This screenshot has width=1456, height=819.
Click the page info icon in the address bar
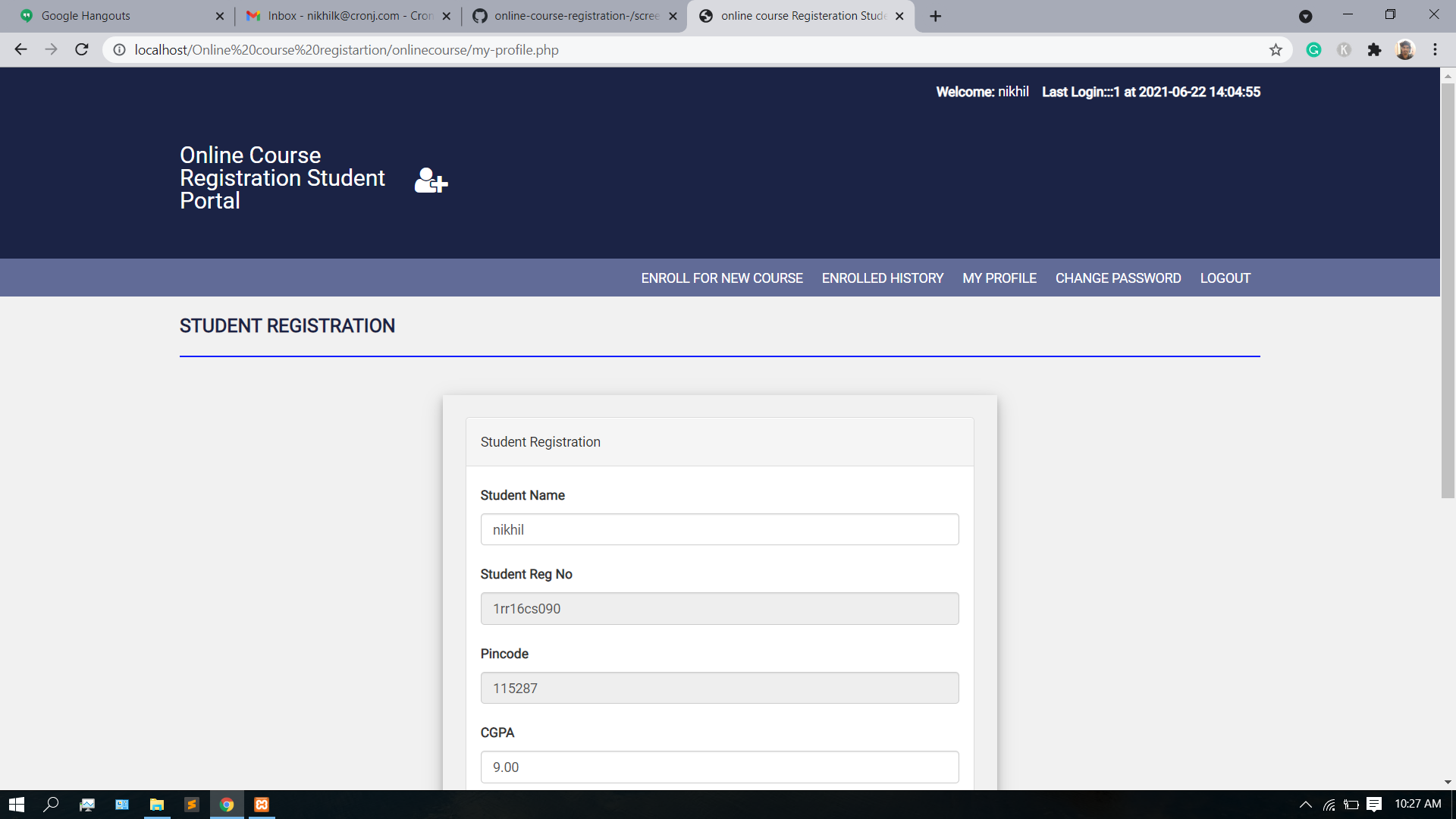(119, 49)
